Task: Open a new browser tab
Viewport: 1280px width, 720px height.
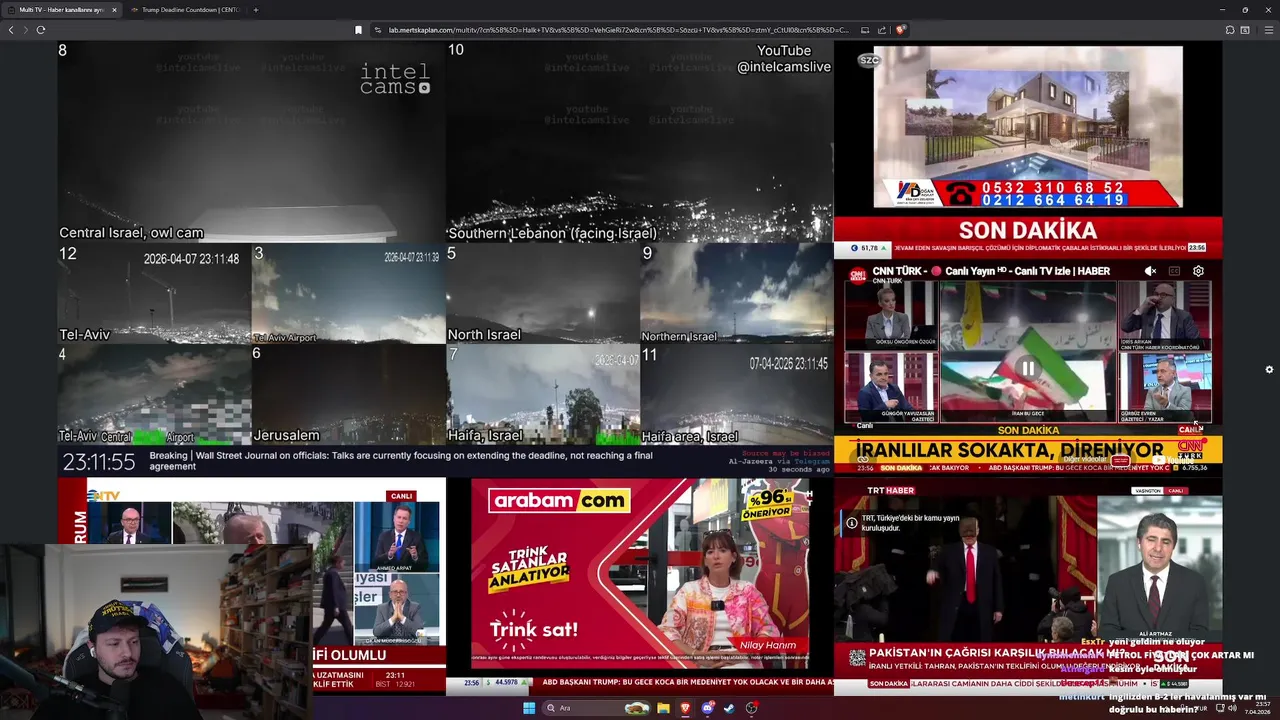Action: click(256, 10)
